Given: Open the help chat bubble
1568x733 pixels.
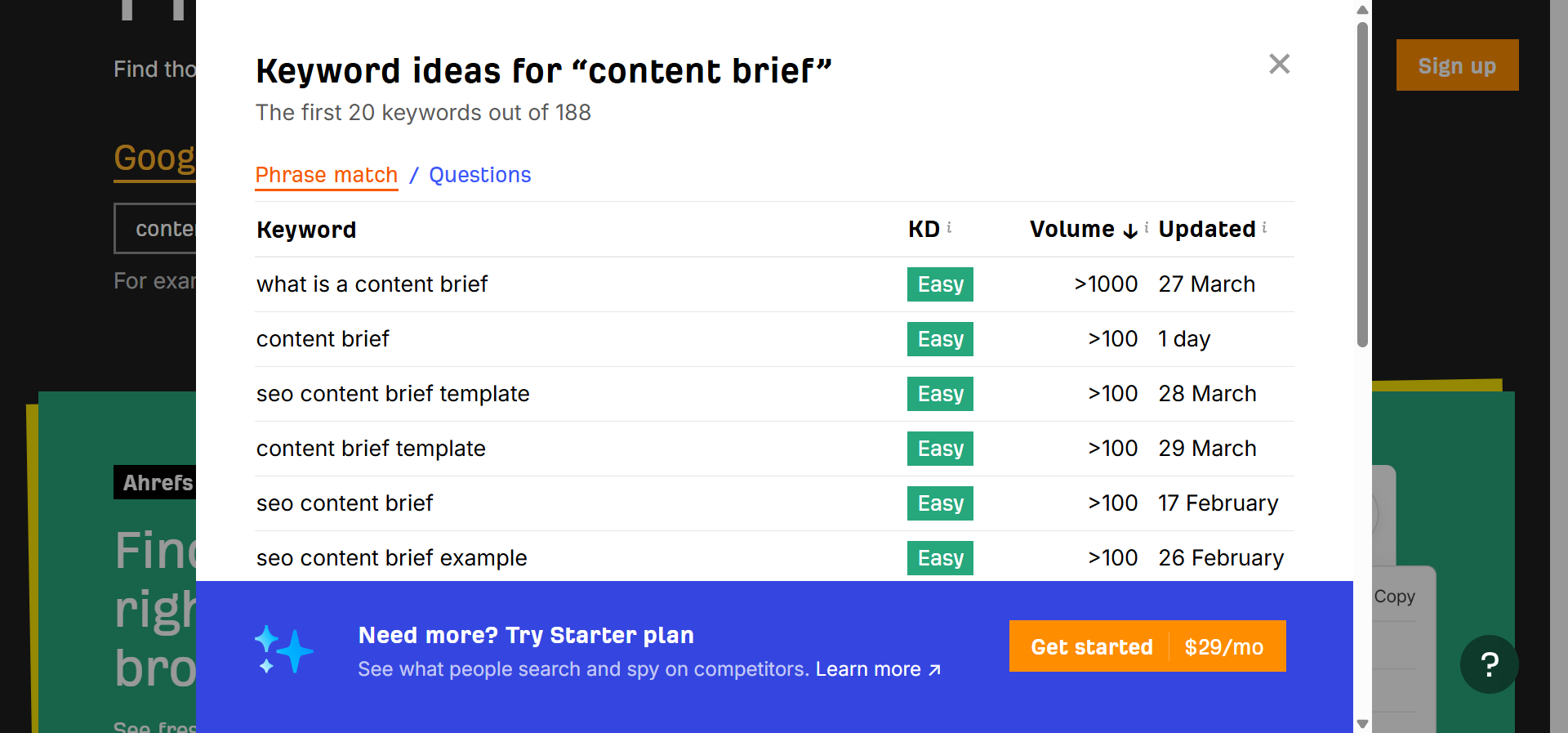Looking at the screenshot, I should 1489,664.
